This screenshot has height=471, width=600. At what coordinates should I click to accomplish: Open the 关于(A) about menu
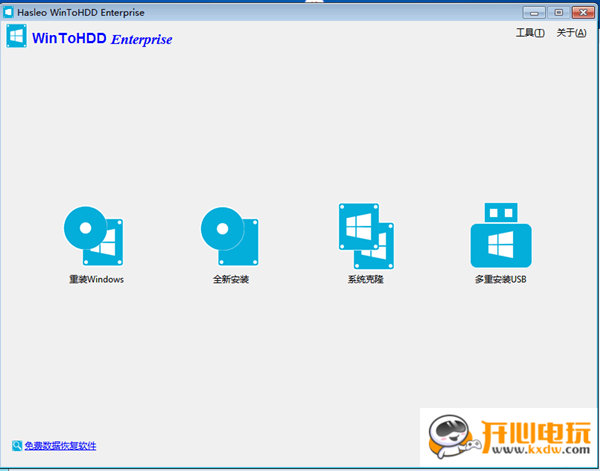[x=571, y=33]
